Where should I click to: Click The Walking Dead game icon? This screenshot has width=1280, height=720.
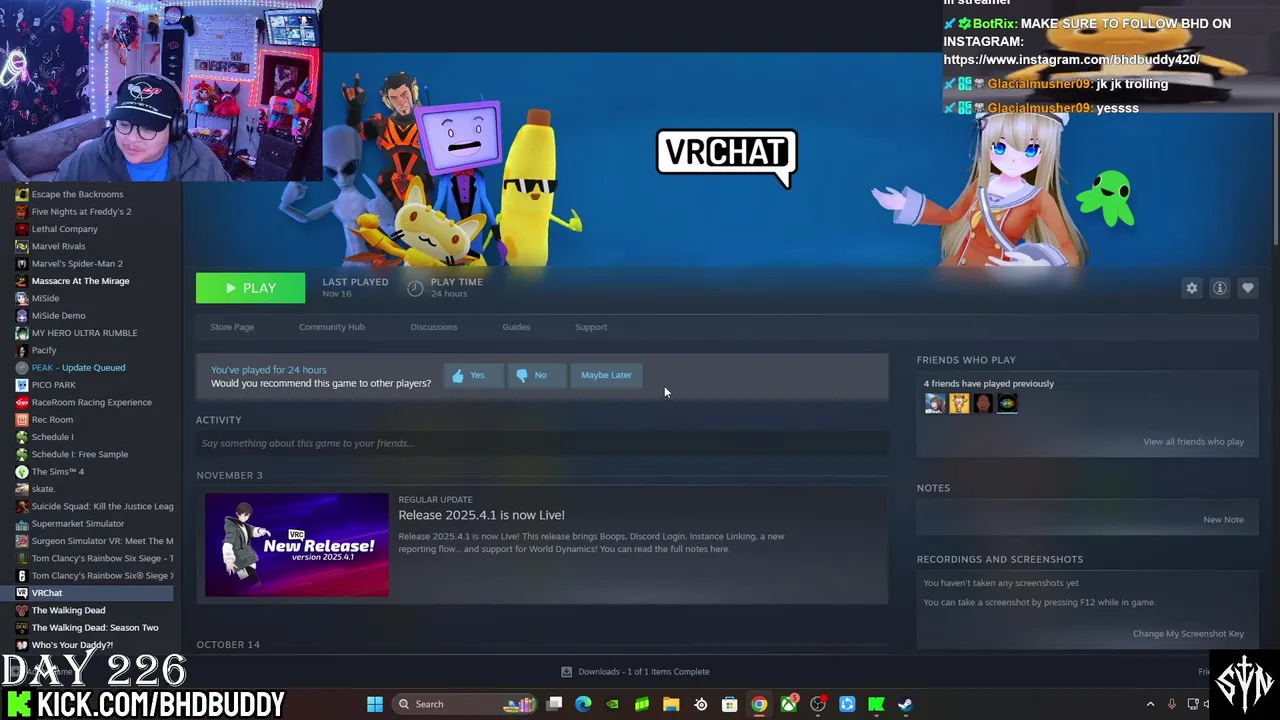22,610
